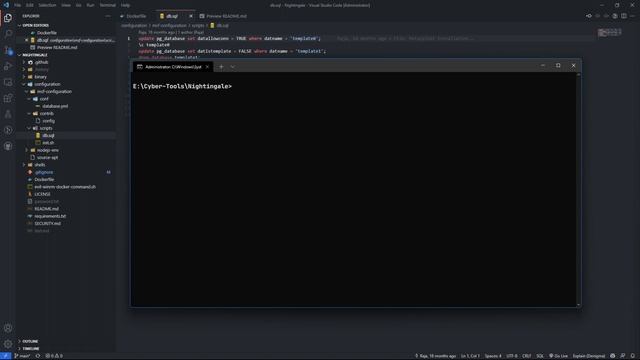Viewport: 640px width, 360px height.
Task: Select Preview README.md in Open Editors
Action: pos(57,47)
